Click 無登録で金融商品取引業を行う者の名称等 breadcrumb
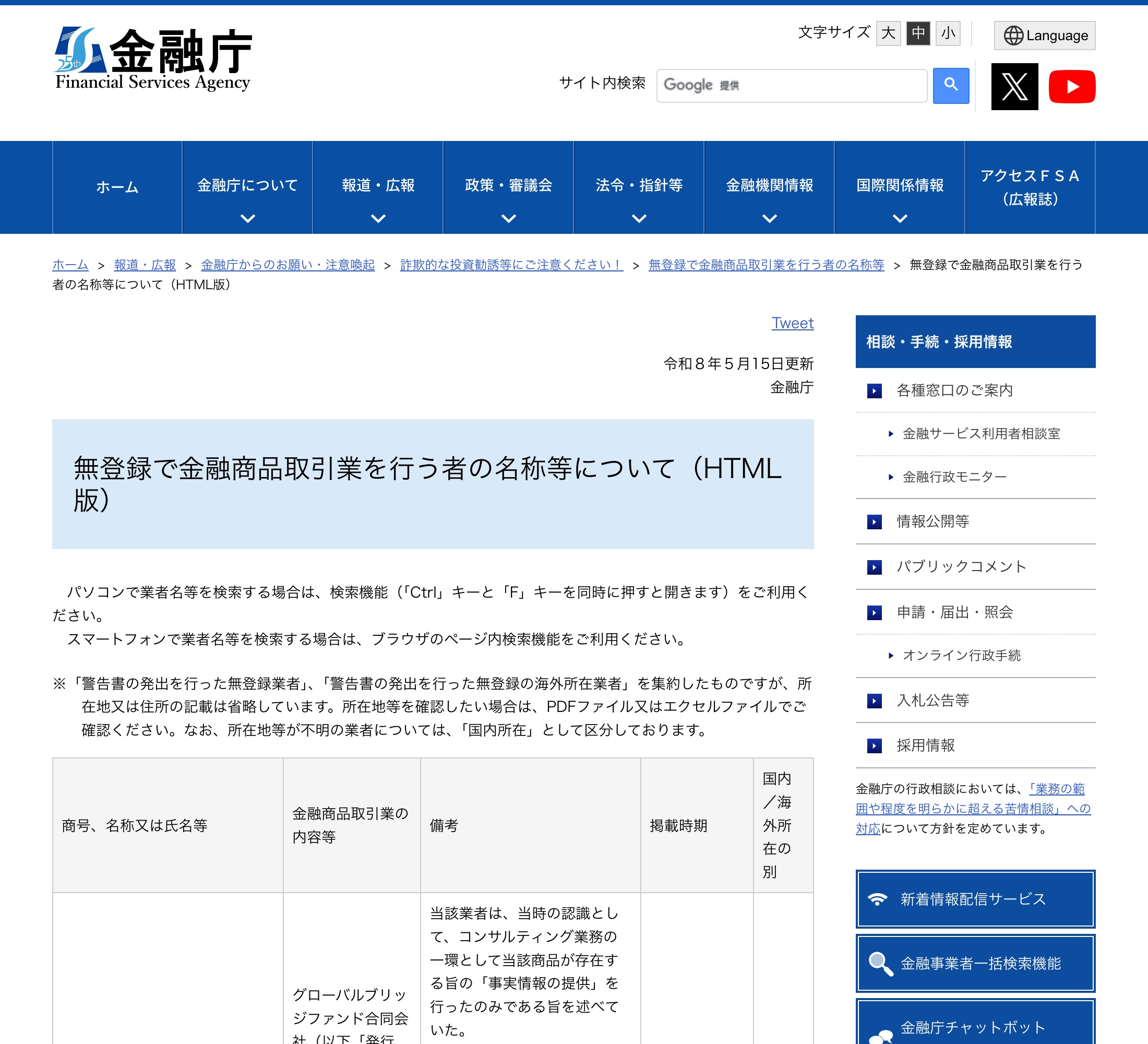The image size is (1148, 1044). (x=766, y=265)
